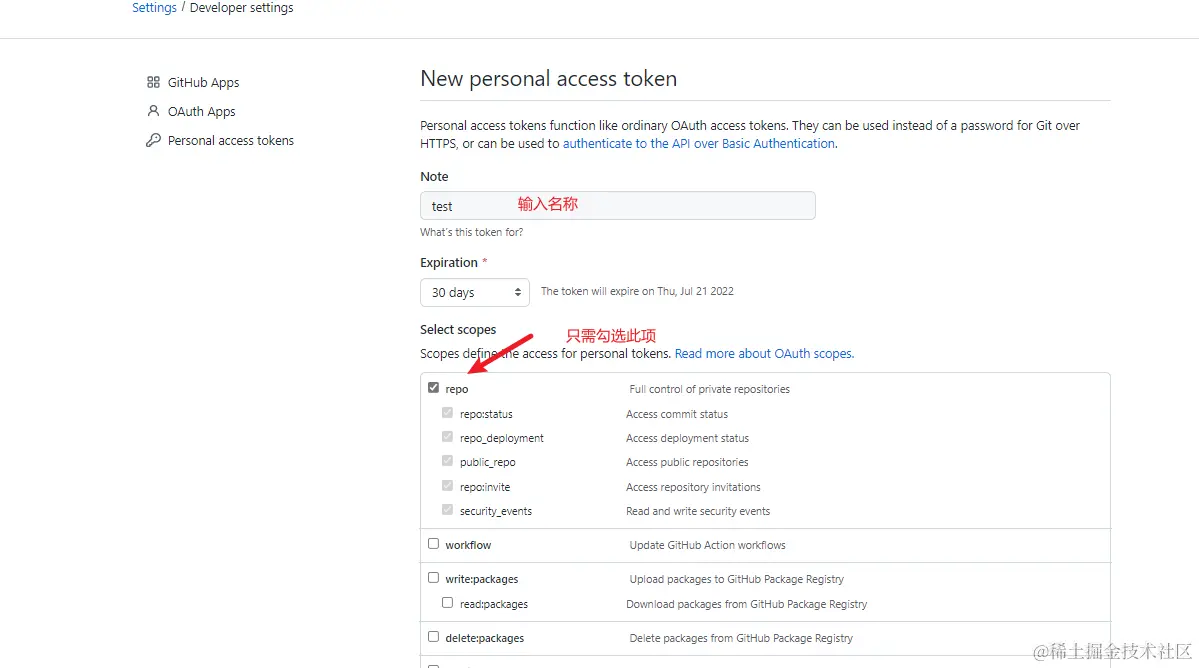Enable the workflow scope checkbox
The width and height of the screenshot is (1199, 668).
pos(434,543)
